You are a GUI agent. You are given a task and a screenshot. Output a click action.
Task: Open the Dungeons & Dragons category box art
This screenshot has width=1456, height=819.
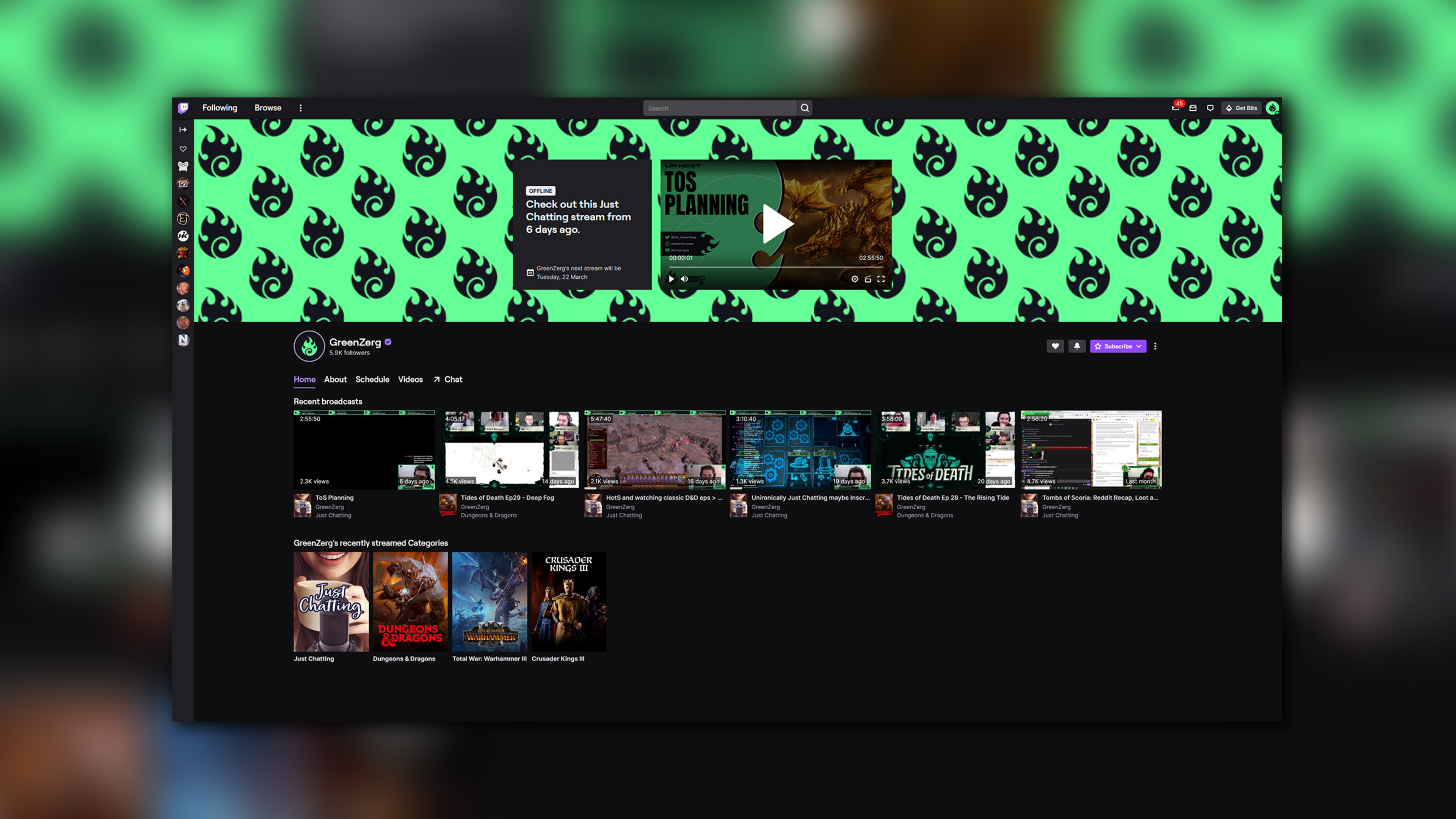coord(410,601)
